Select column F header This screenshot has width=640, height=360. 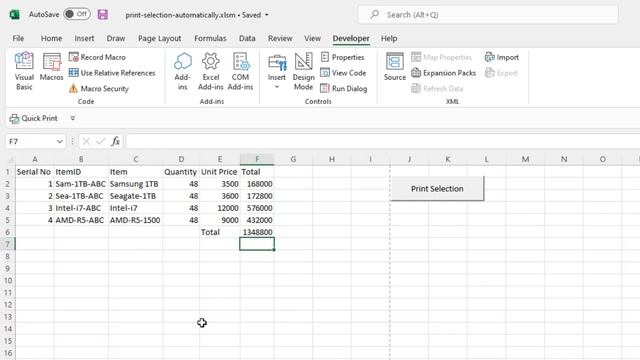257,159
